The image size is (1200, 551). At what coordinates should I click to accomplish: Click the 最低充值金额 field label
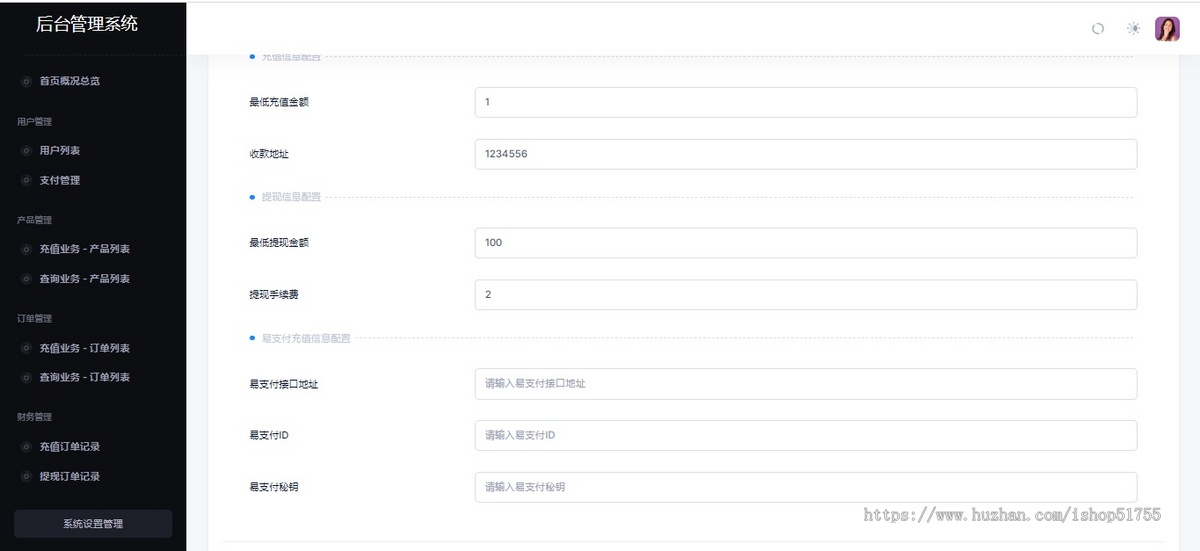[279, 102]
